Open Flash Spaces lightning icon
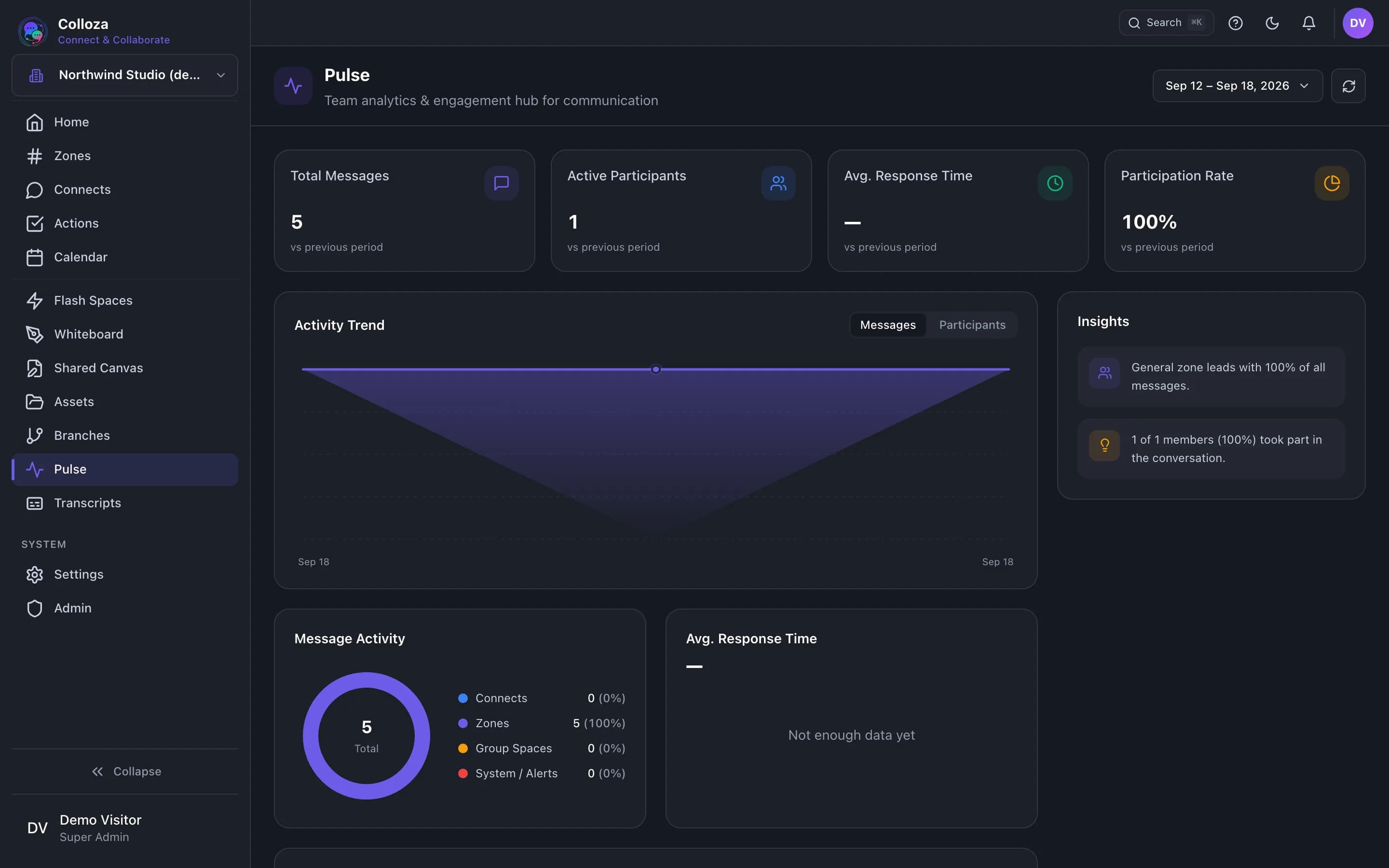This screenshot has width=1389, height=868. pyautogui.click(x=34, y=301)
